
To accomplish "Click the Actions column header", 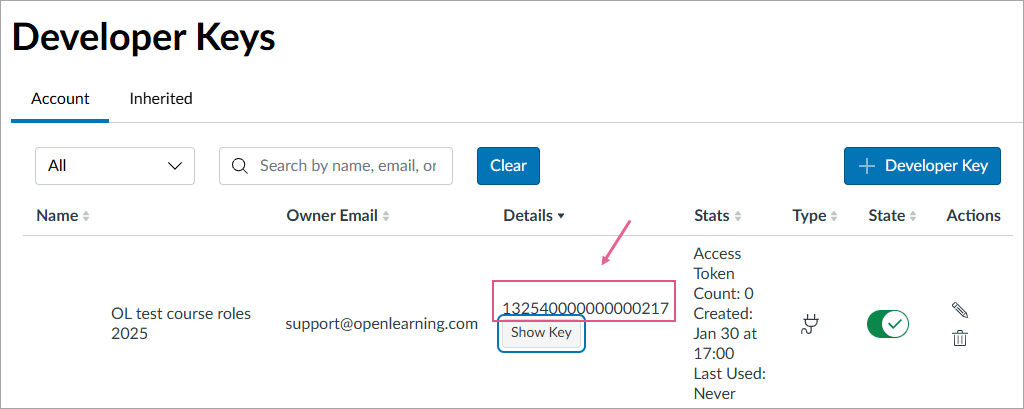I will [973, 216].
